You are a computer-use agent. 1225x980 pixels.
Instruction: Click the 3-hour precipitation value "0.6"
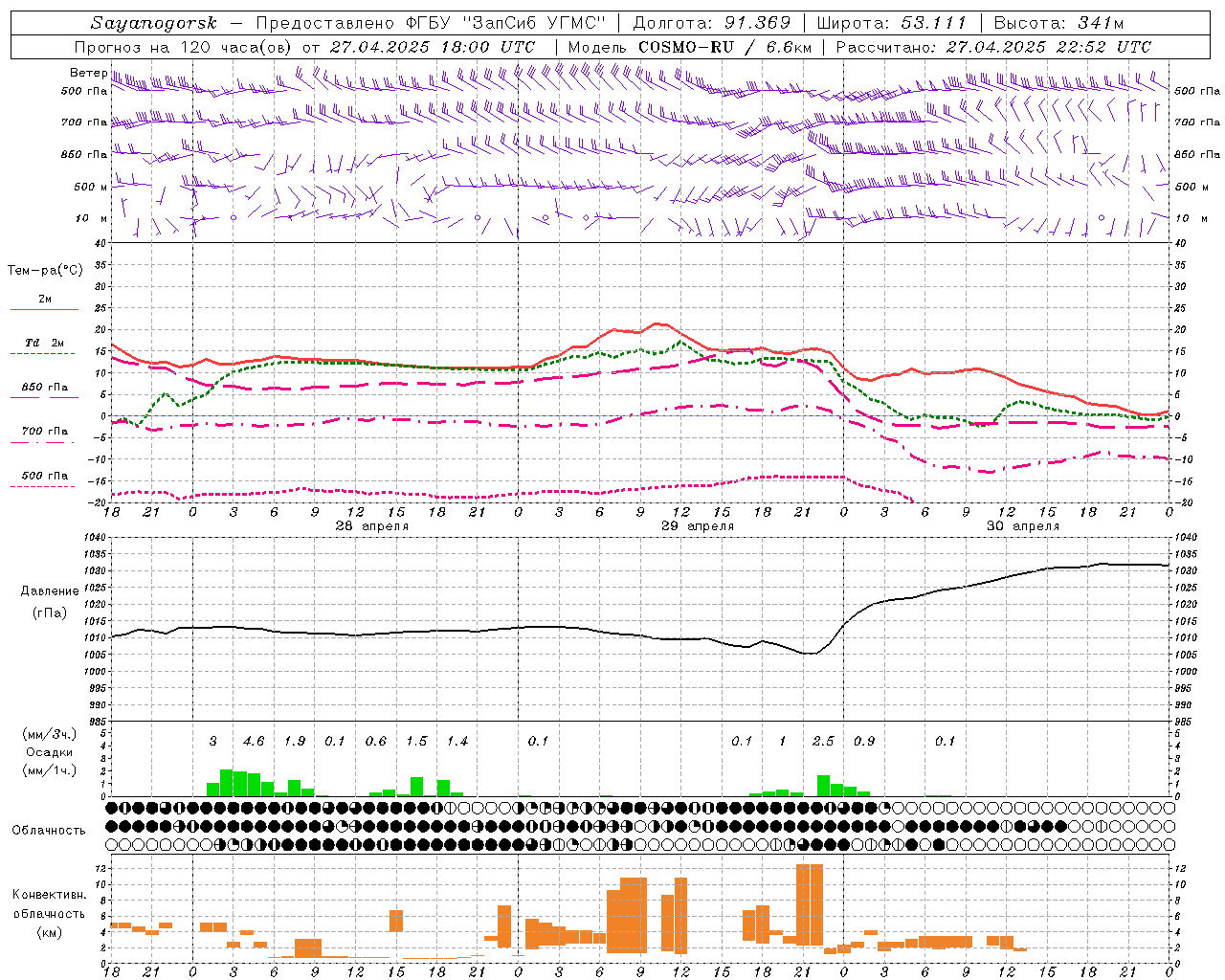pos(376,741)
